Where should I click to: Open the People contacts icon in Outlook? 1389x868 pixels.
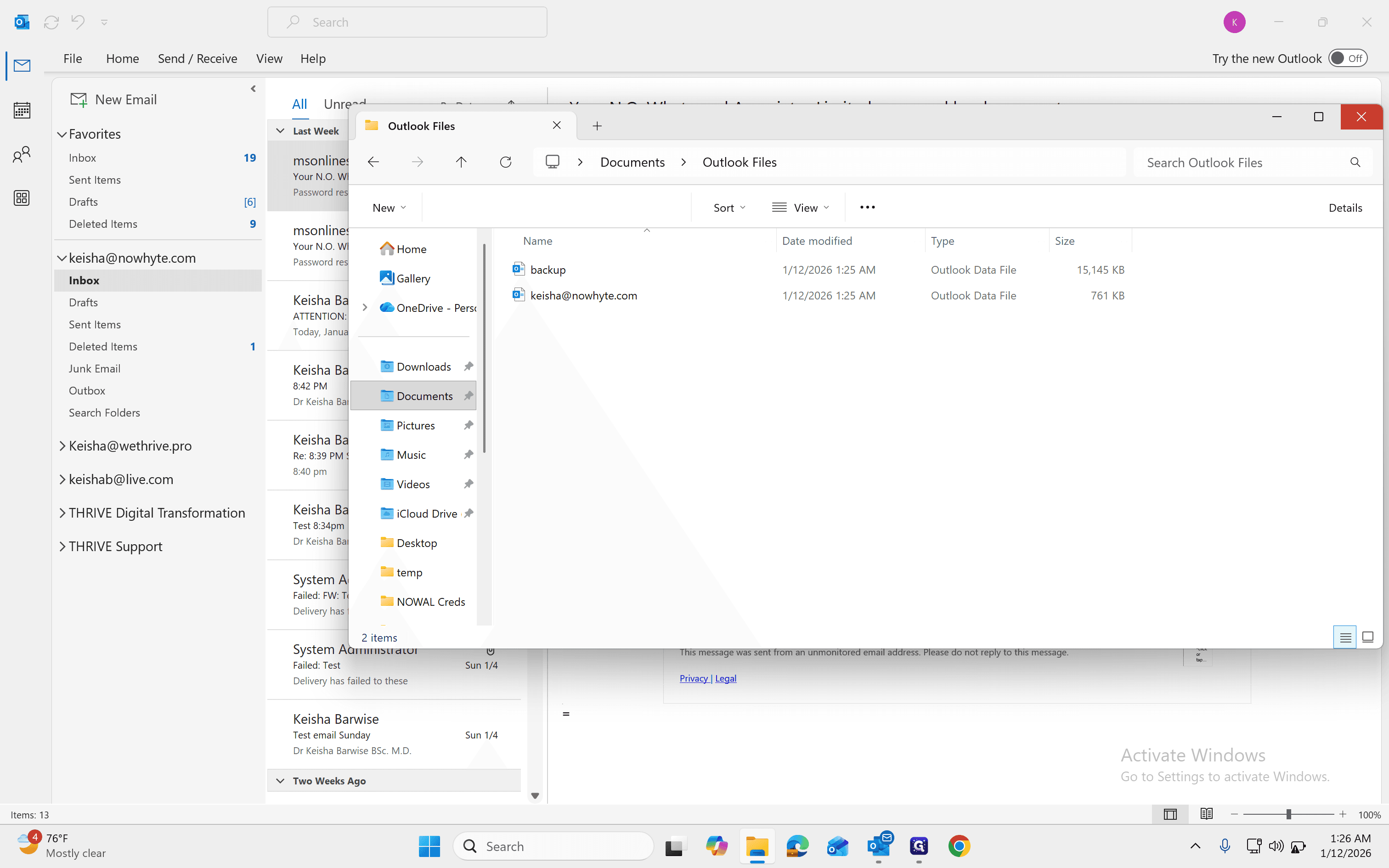coord(22,154)
